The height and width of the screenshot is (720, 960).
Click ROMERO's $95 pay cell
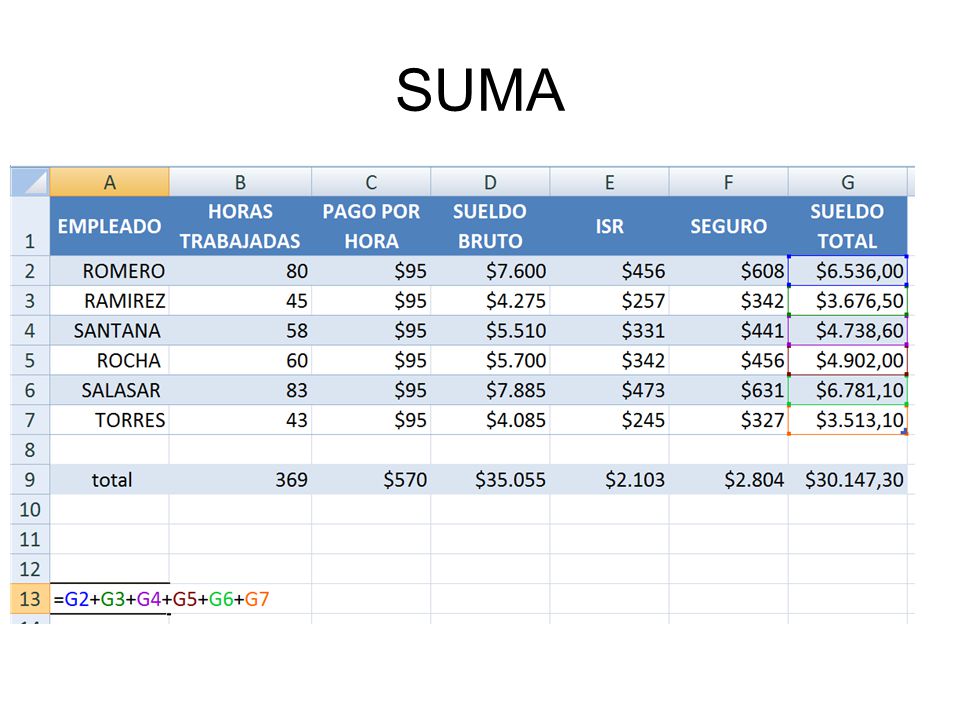(371, 271)
